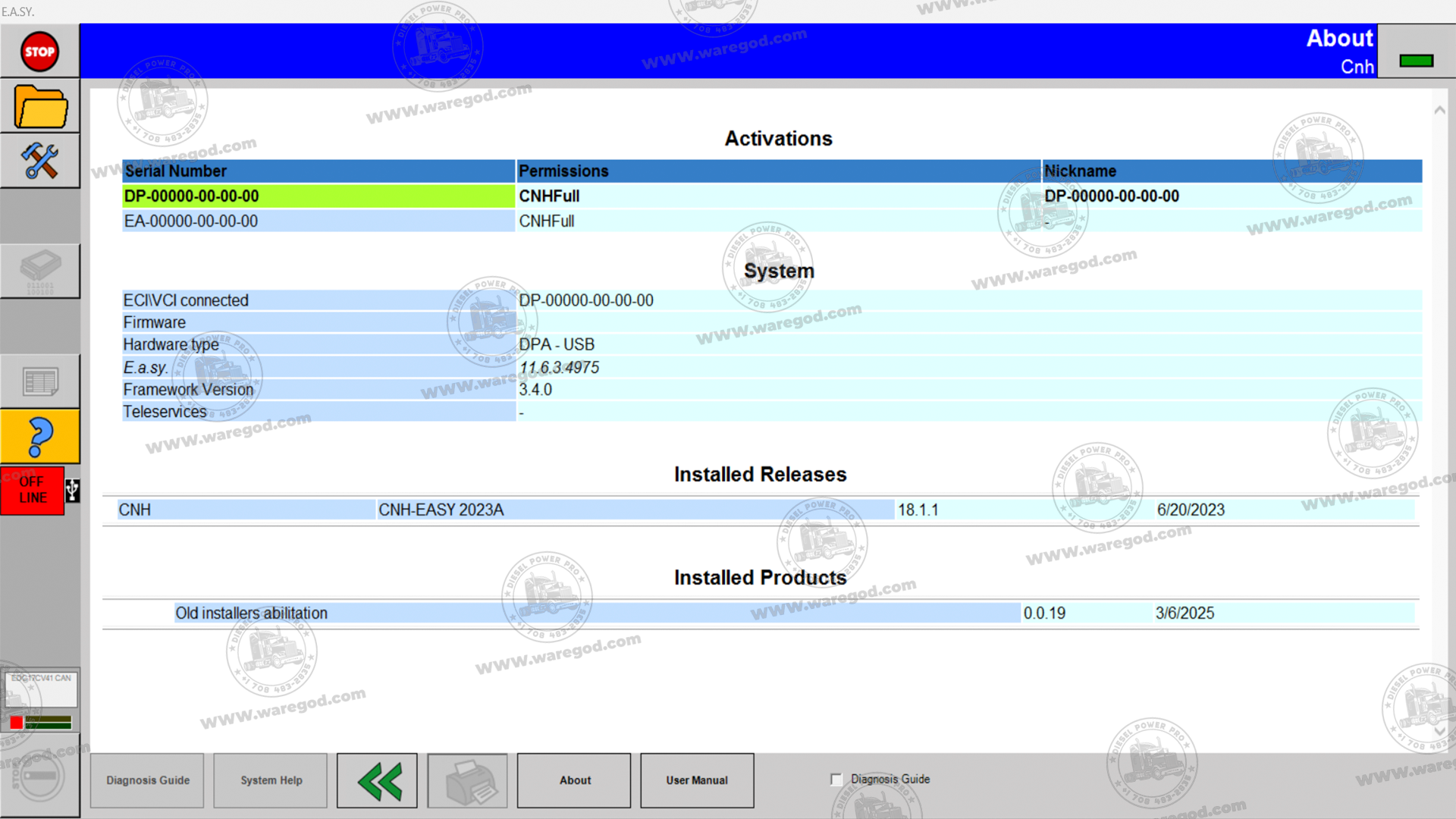Screen dimensions: 1456x819
Task: Open the User Manual
Action: pyautogui.click(x=696, y=780)
